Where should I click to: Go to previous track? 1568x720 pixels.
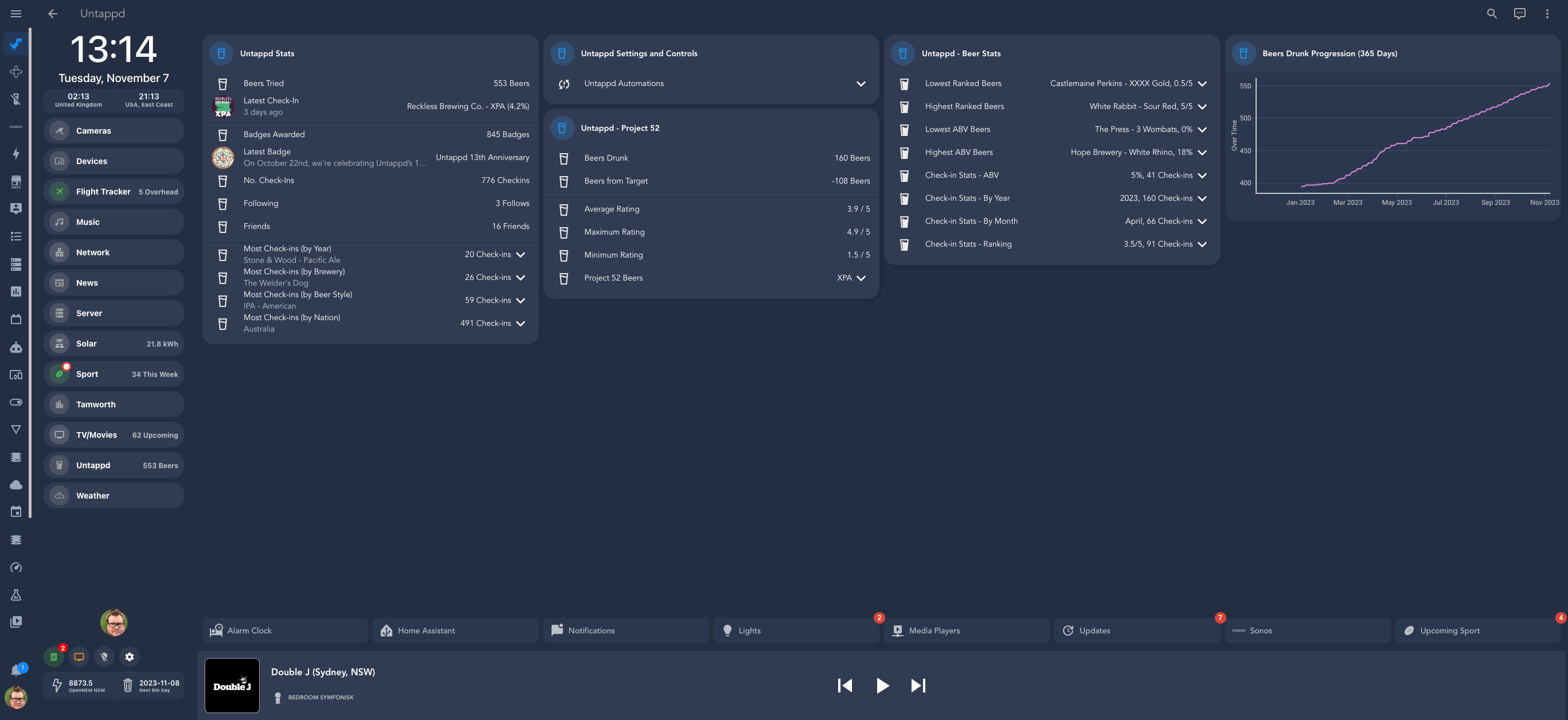pyautogui.click(x=845, y=685)
